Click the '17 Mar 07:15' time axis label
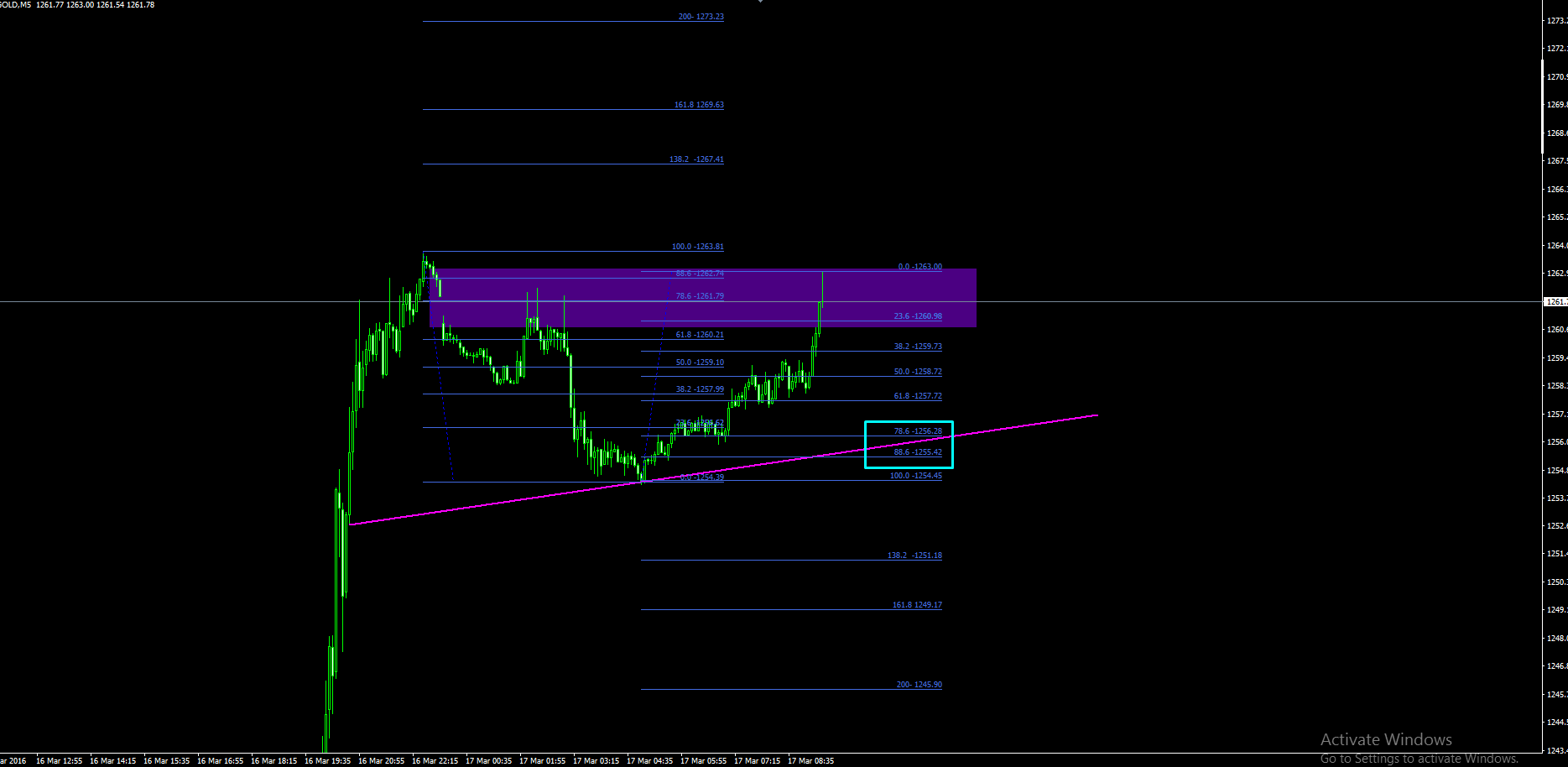1568x767 pixels. pyautogui.click(x=757, y=761)
